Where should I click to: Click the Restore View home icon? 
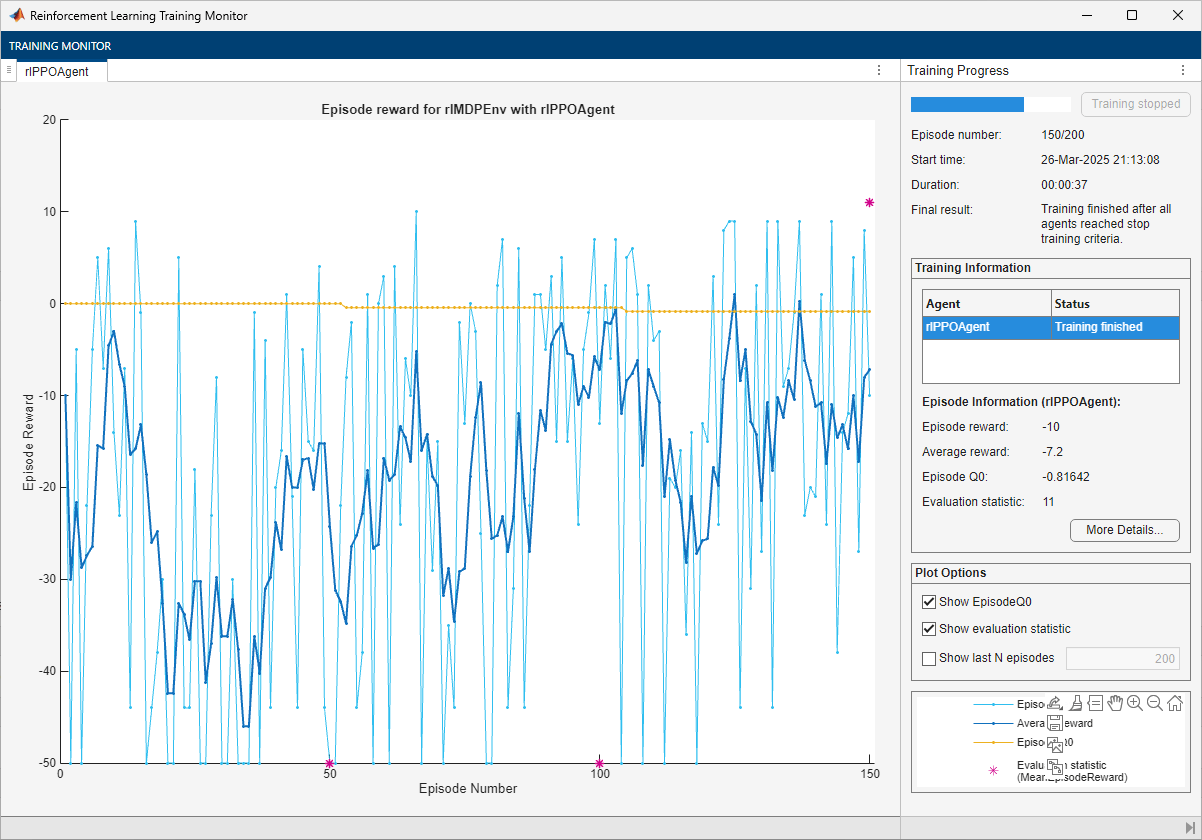coord(1175,703)
